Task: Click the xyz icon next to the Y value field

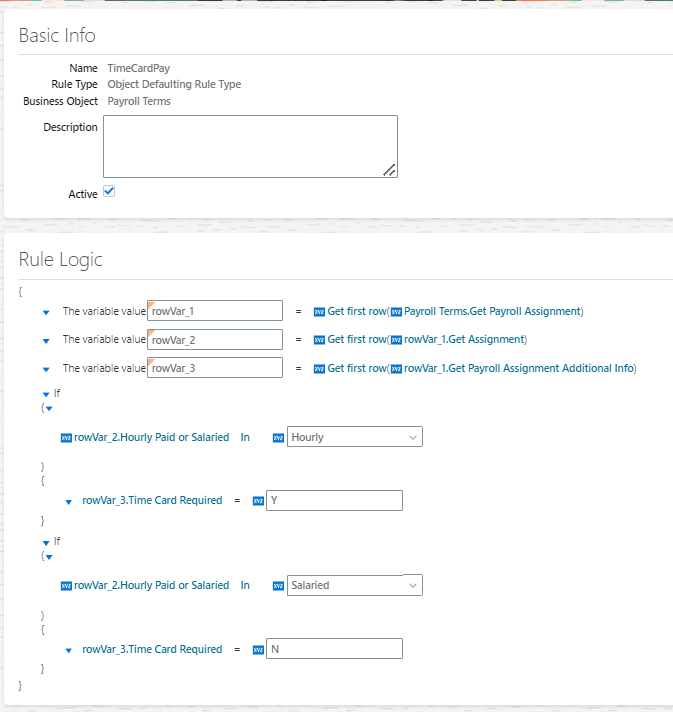Action: tap(258, 501)
